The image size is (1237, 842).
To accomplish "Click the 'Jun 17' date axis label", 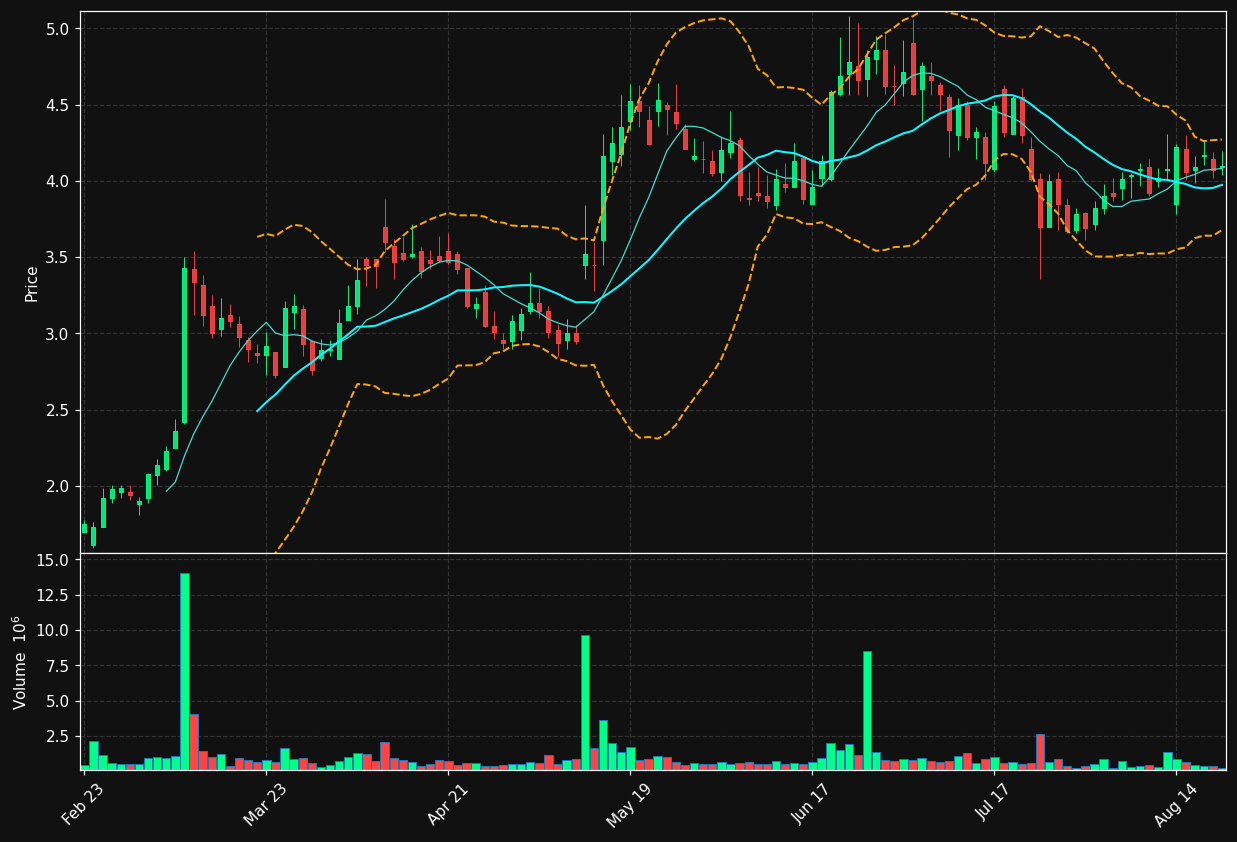I will pos(811,804).
